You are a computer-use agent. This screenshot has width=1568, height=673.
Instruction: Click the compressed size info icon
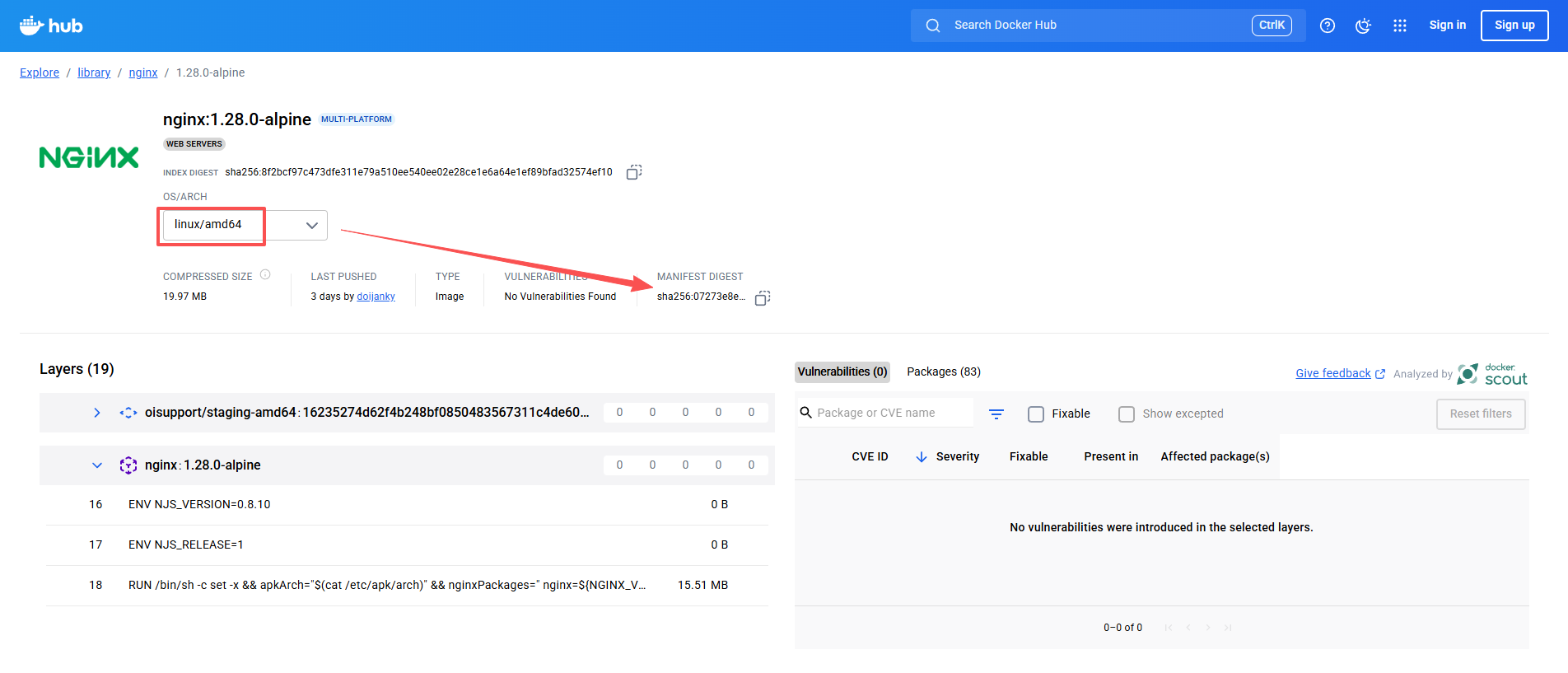(265, 275)
